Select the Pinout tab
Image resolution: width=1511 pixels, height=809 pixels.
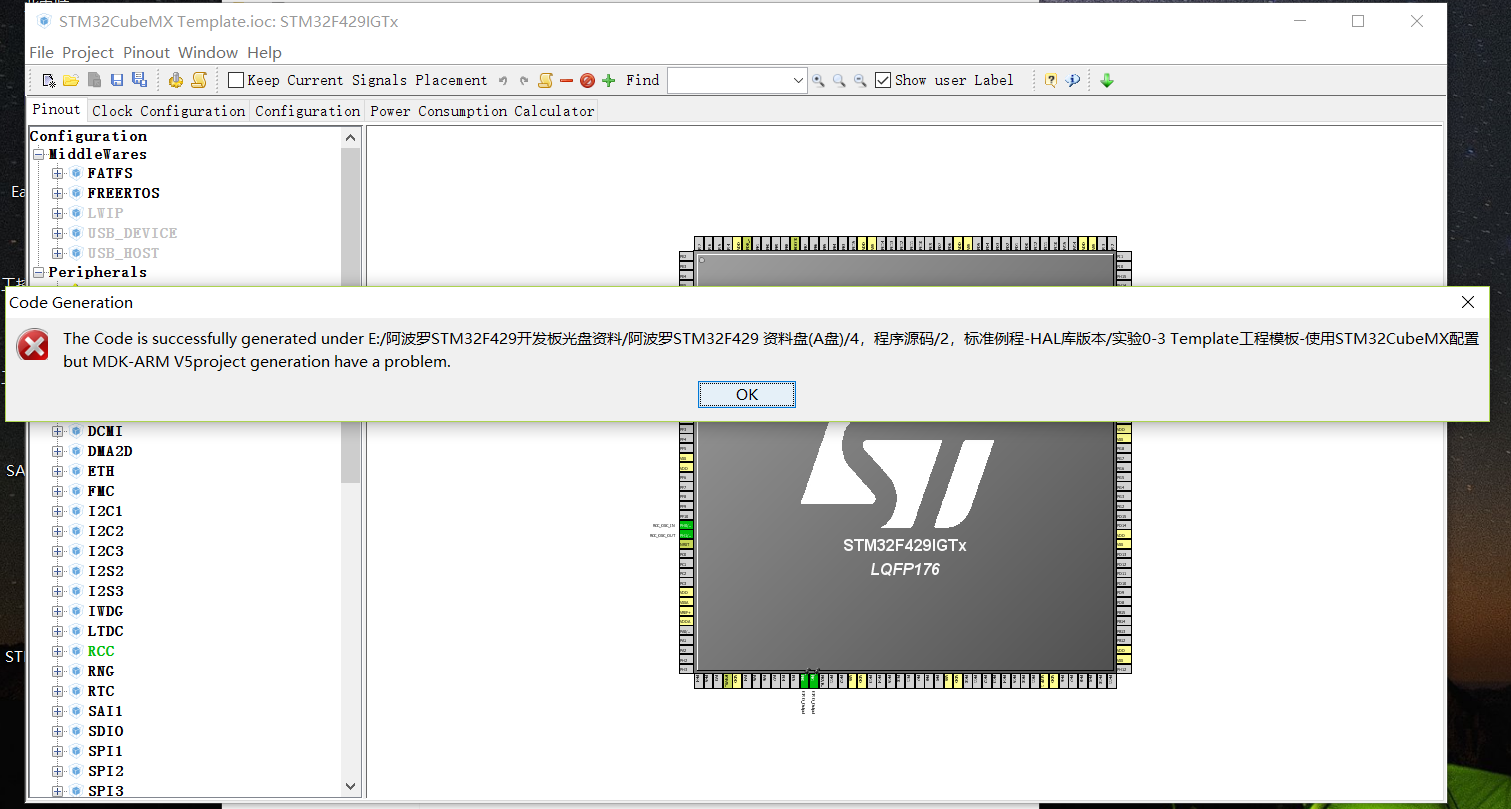pos(56,110)
